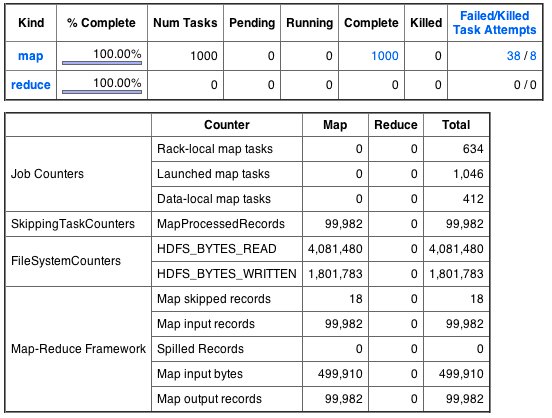Select the Map skipped records counter

click(214, 299)
